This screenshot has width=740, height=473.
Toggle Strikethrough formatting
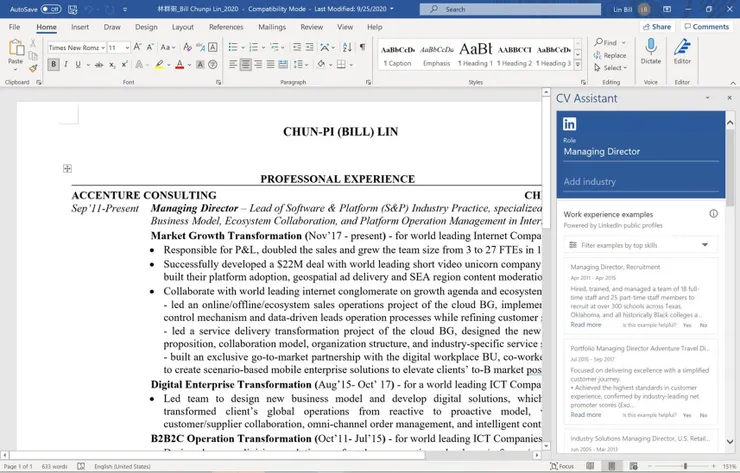pos(99,65)
